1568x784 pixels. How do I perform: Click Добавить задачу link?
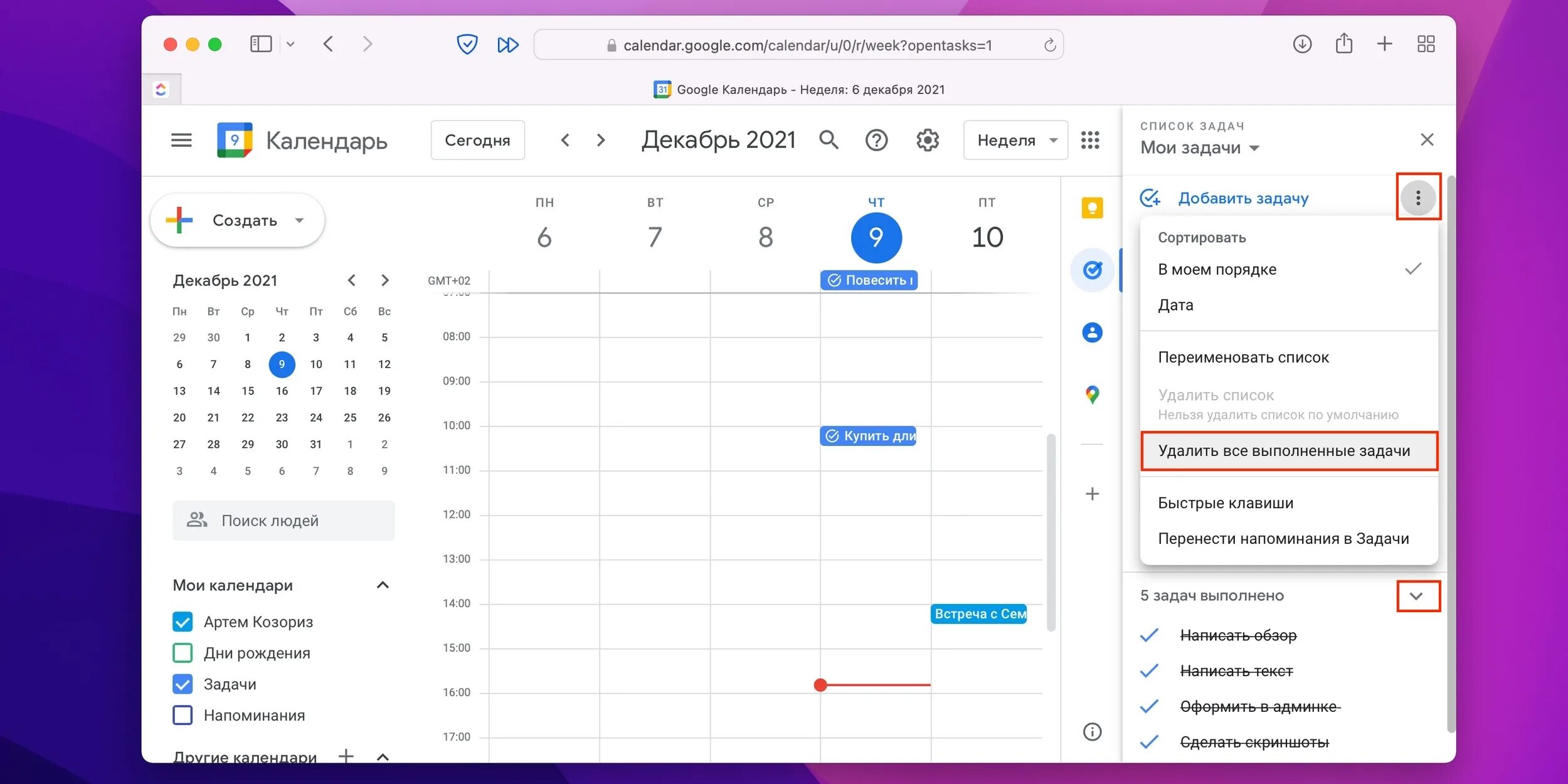click(1242, 198)
